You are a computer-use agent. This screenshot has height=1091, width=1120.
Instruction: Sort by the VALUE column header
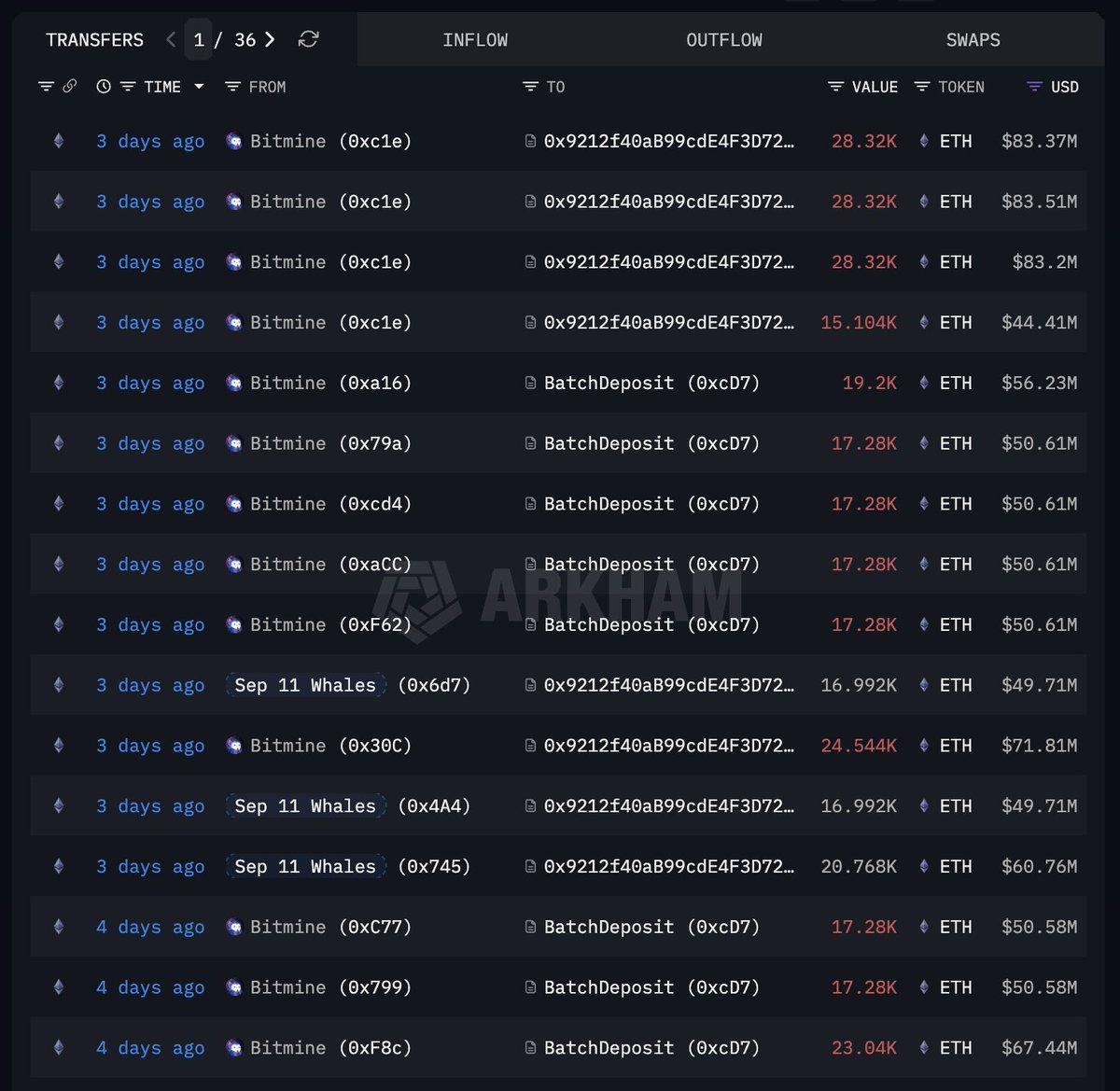tap(875, 86)
